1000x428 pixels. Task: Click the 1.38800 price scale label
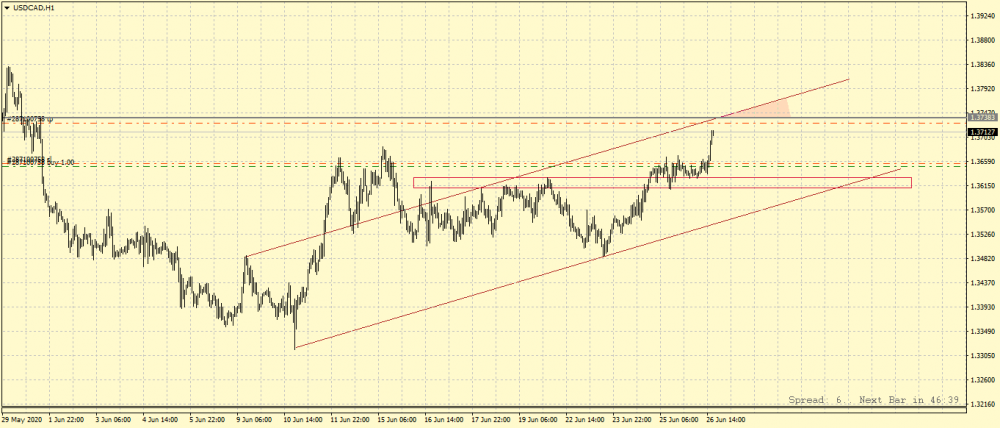coord(983,40)
